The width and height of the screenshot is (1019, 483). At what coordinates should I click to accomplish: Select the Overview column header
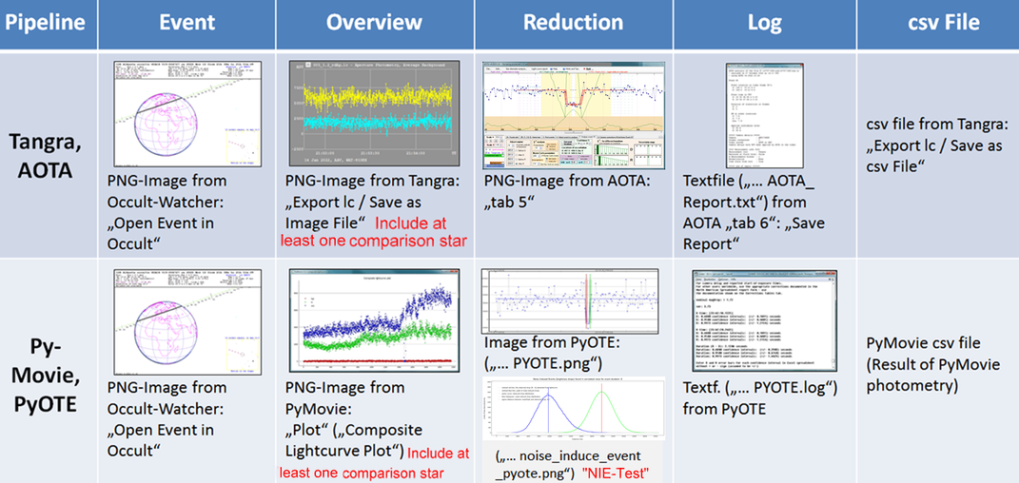[374, 23]
